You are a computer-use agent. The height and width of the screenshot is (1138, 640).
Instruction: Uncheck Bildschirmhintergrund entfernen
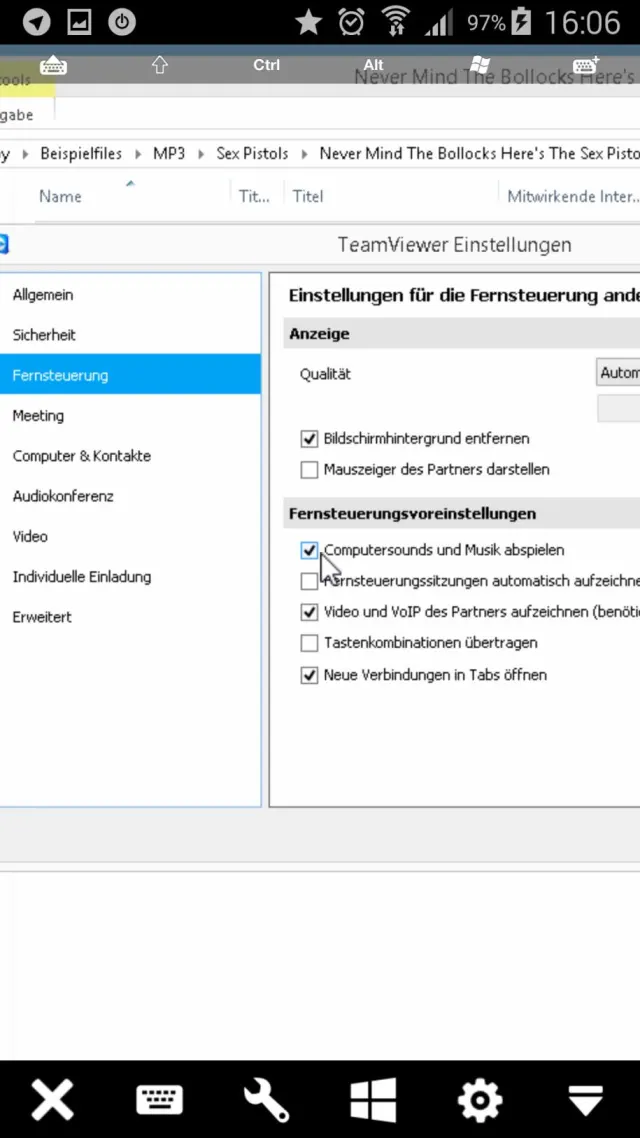coord(309,439)
